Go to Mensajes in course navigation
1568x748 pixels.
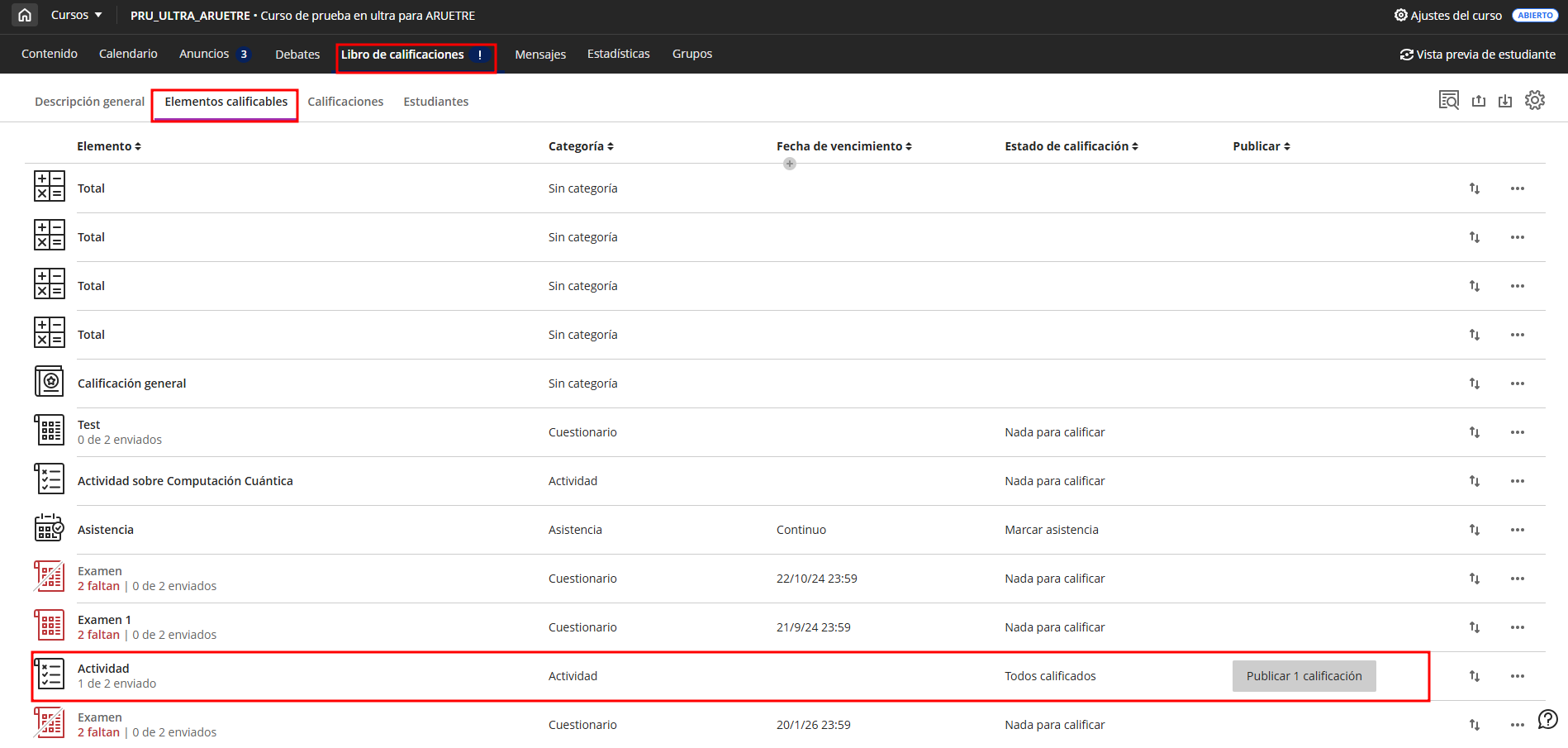coord(540,55)
